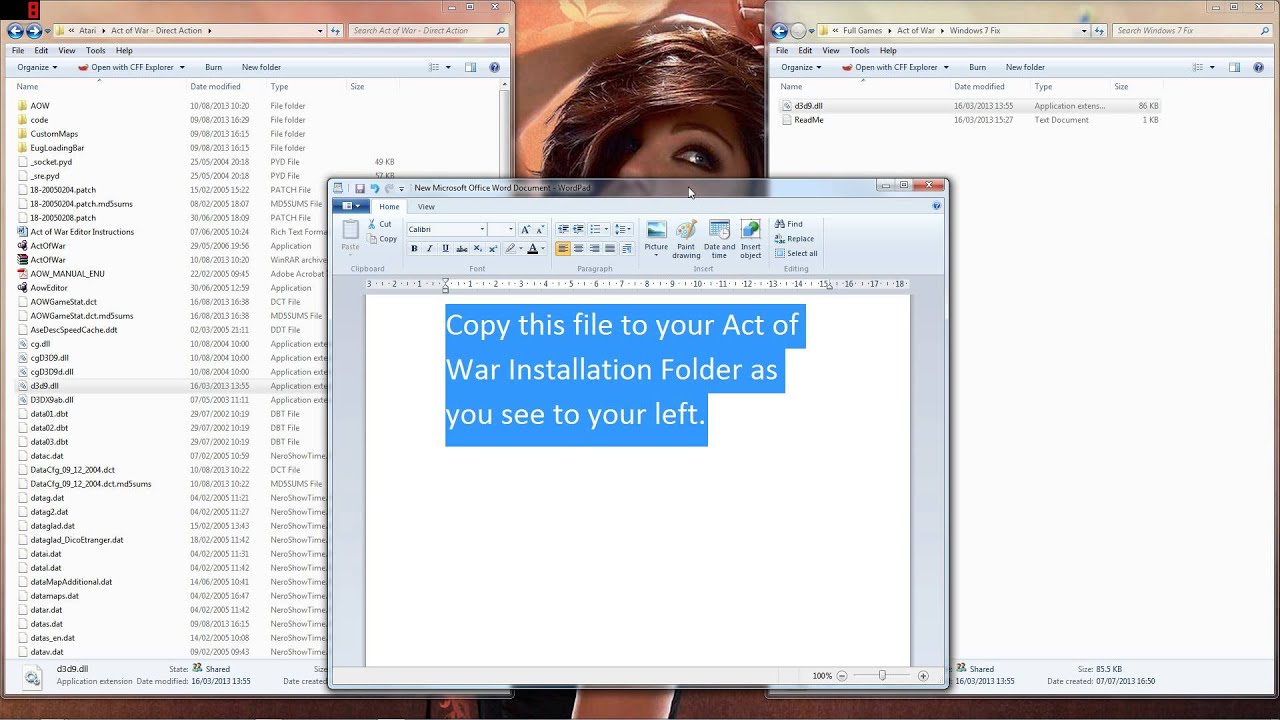Save document from quick access toolbar
This screenshot has width=1280, height=720.
coord(360,188)
